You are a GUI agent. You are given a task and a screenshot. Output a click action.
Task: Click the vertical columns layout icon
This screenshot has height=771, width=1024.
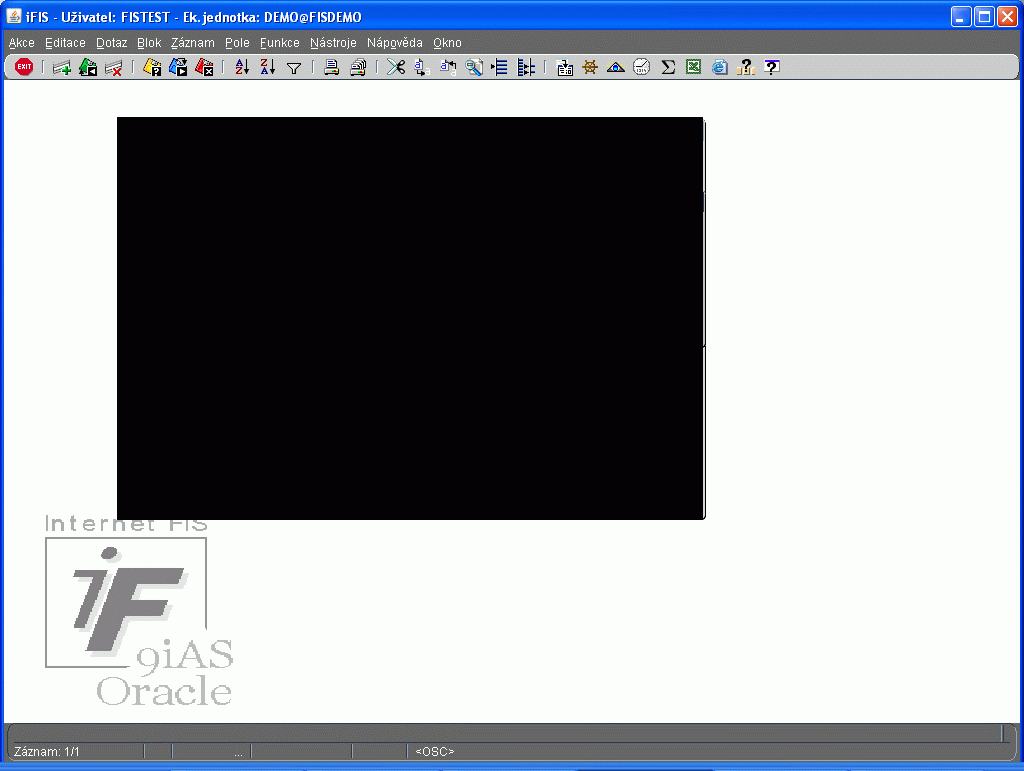click(x=526, y=67)
